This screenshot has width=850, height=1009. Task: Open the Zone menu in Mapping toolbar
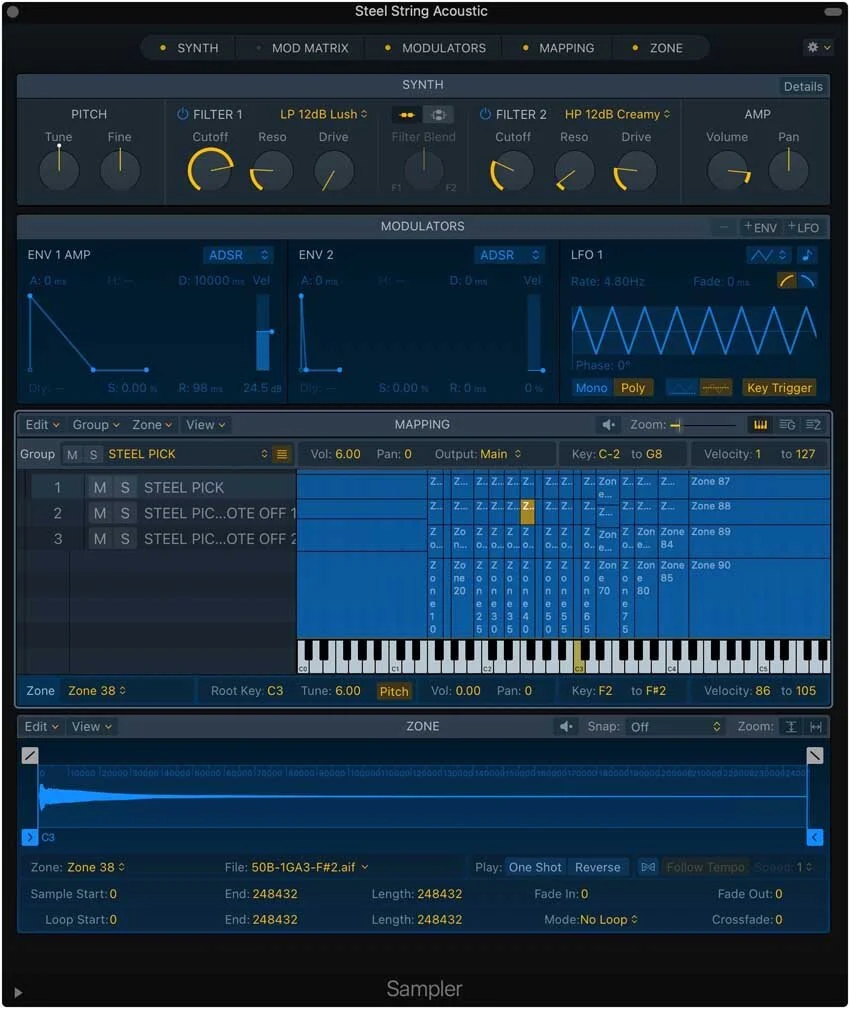pos(150,424)
